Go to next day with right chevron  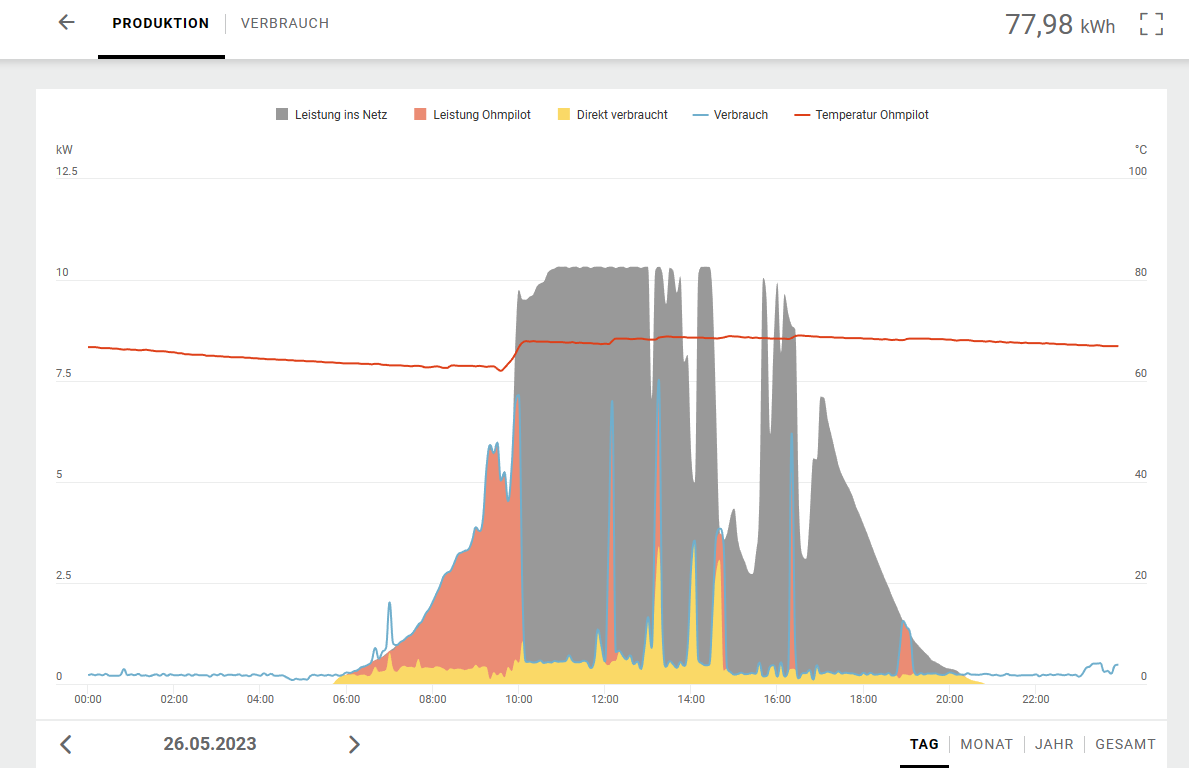(353, 744)
